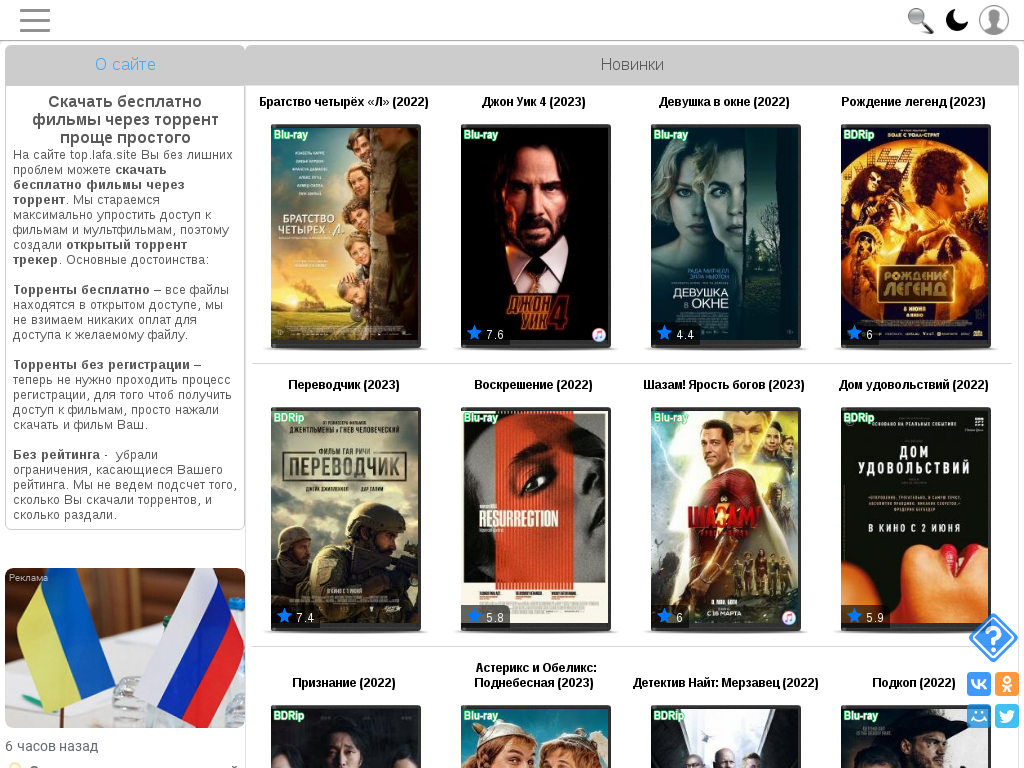Open the Подкоп (2022) title link
The width and height of the screenshot is (1024, 768).
(914, 682)
